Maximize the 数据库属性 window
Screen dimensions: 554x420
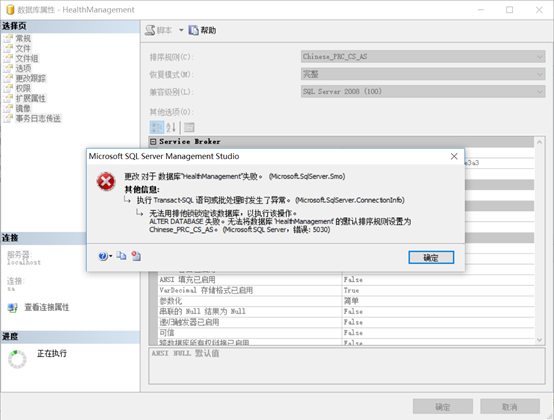click(509, 10)
